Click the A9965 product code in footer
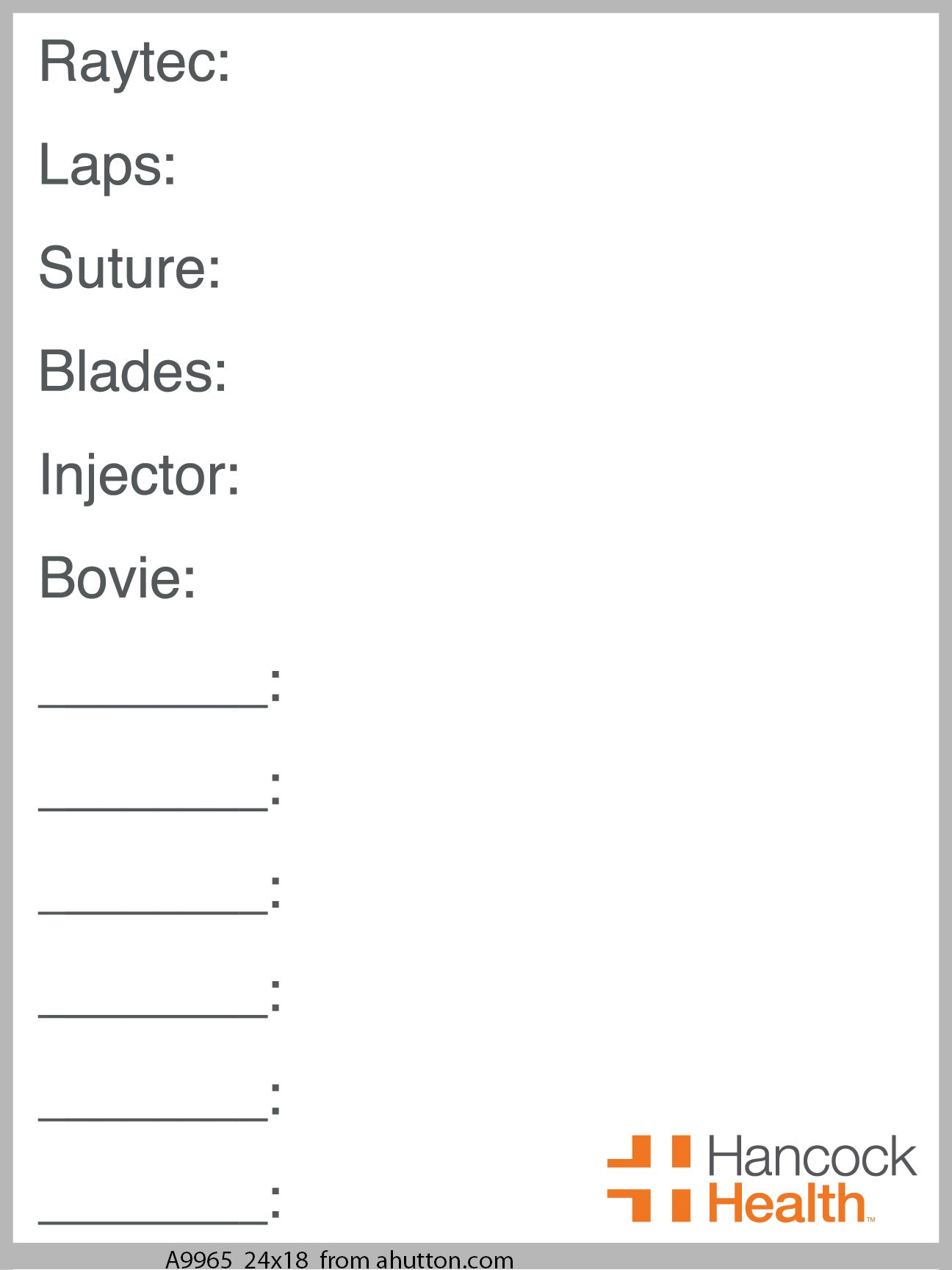Image resolution: width=952 pixels, height=1270 pixels. point(198,1260)
